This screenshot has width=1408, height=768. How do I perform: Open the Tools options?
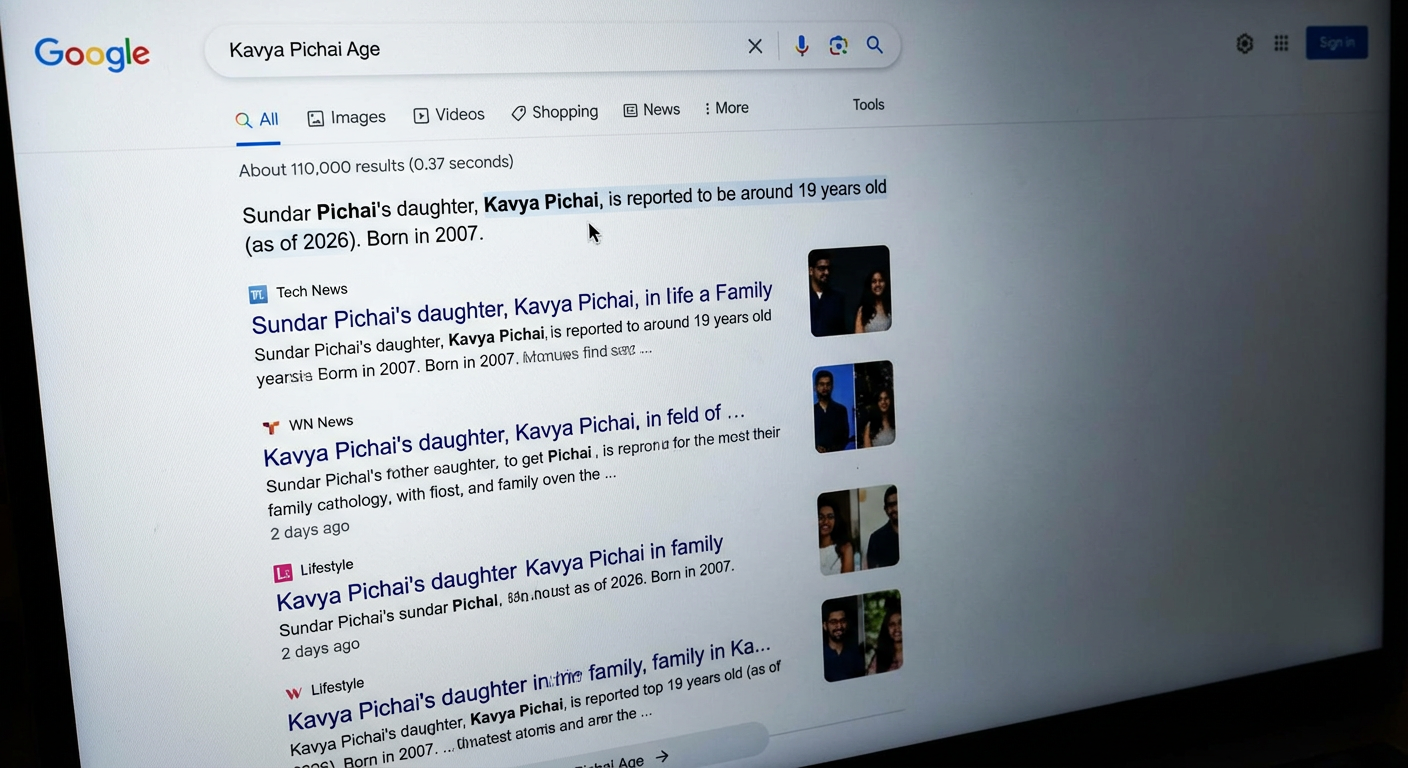coord(868,105)
